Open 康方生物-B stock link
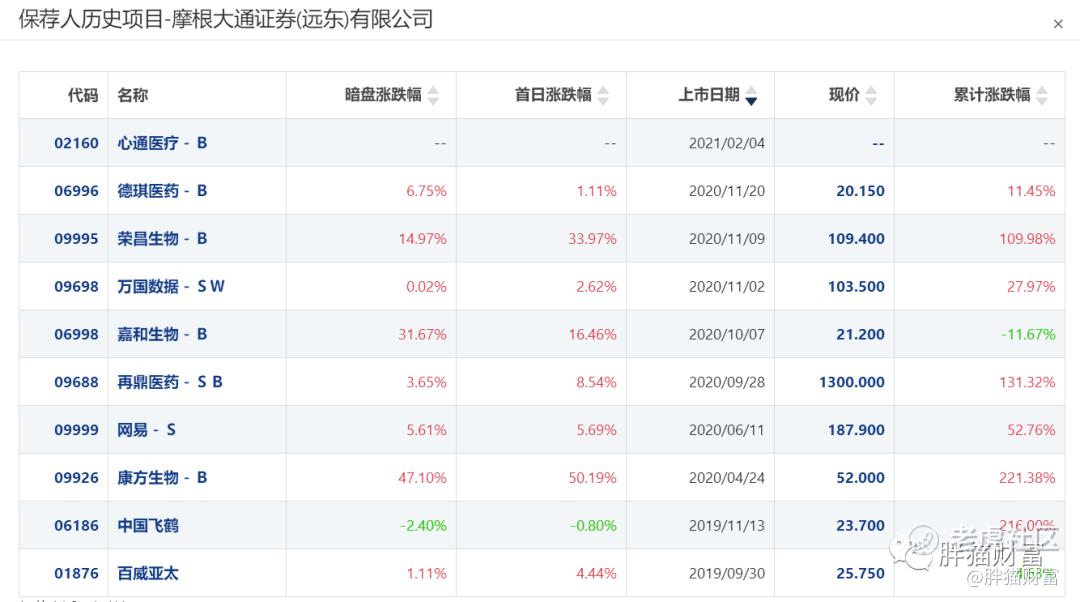The image size is (1080, 602). pyautogui.click(x=162, y=478)
